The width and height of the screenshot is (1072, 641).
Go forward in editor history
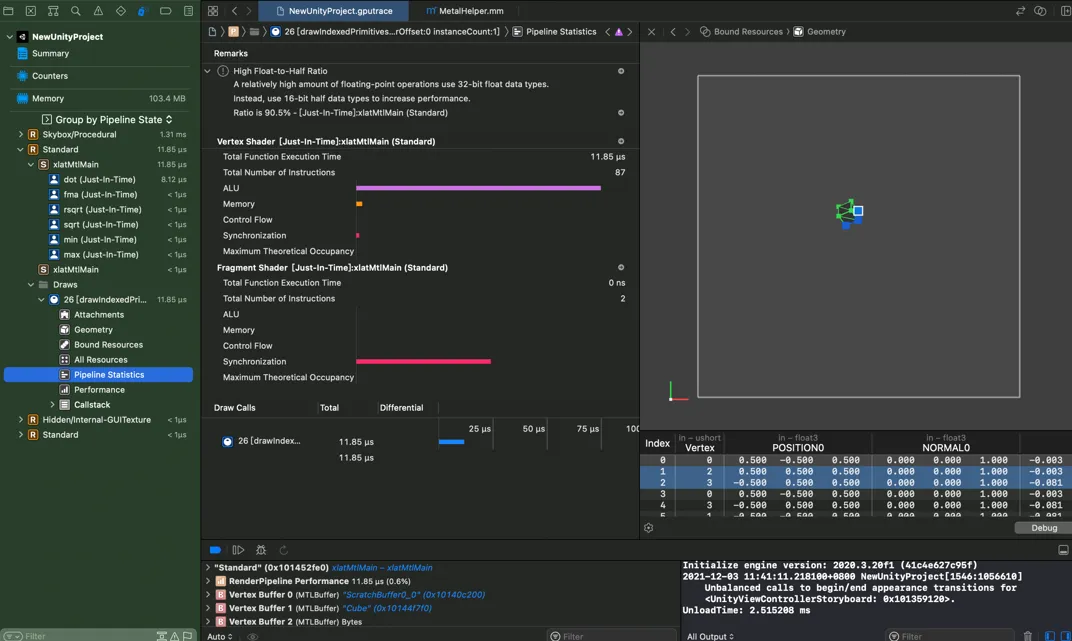click(249, 11)
